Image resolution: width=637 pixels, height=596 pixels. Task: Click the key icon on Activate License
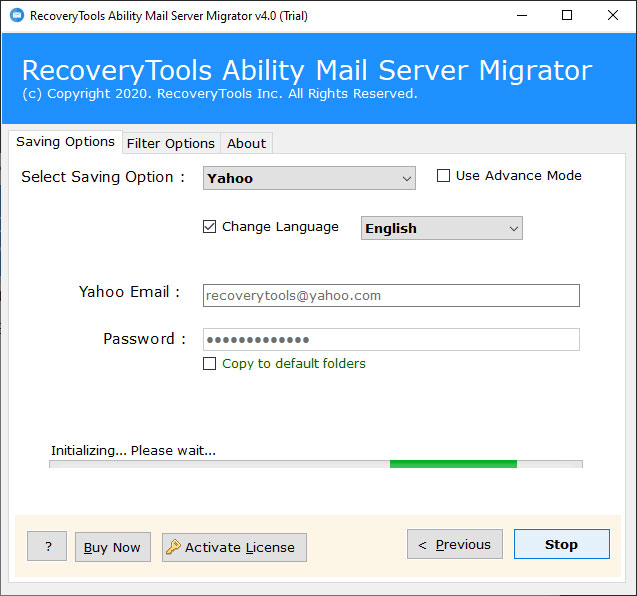coord(173,547)
